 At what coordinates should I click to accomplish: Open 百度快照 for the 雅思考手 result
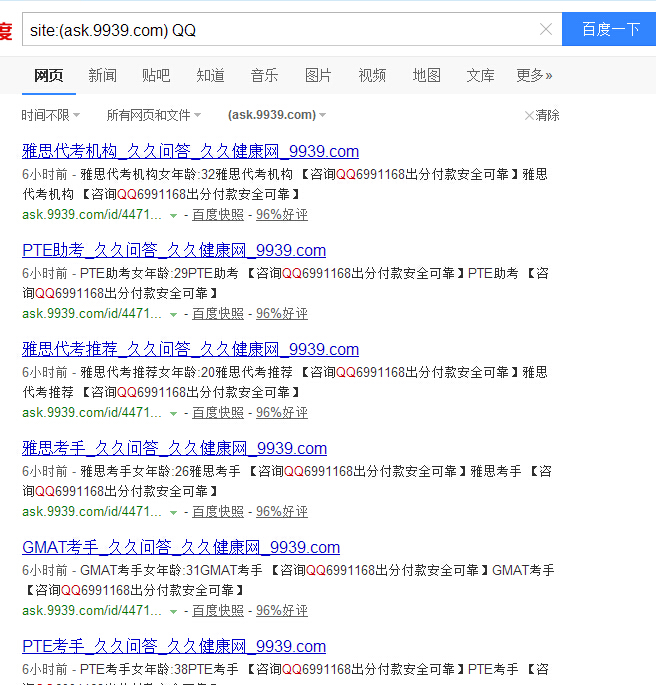coord(218,512)
